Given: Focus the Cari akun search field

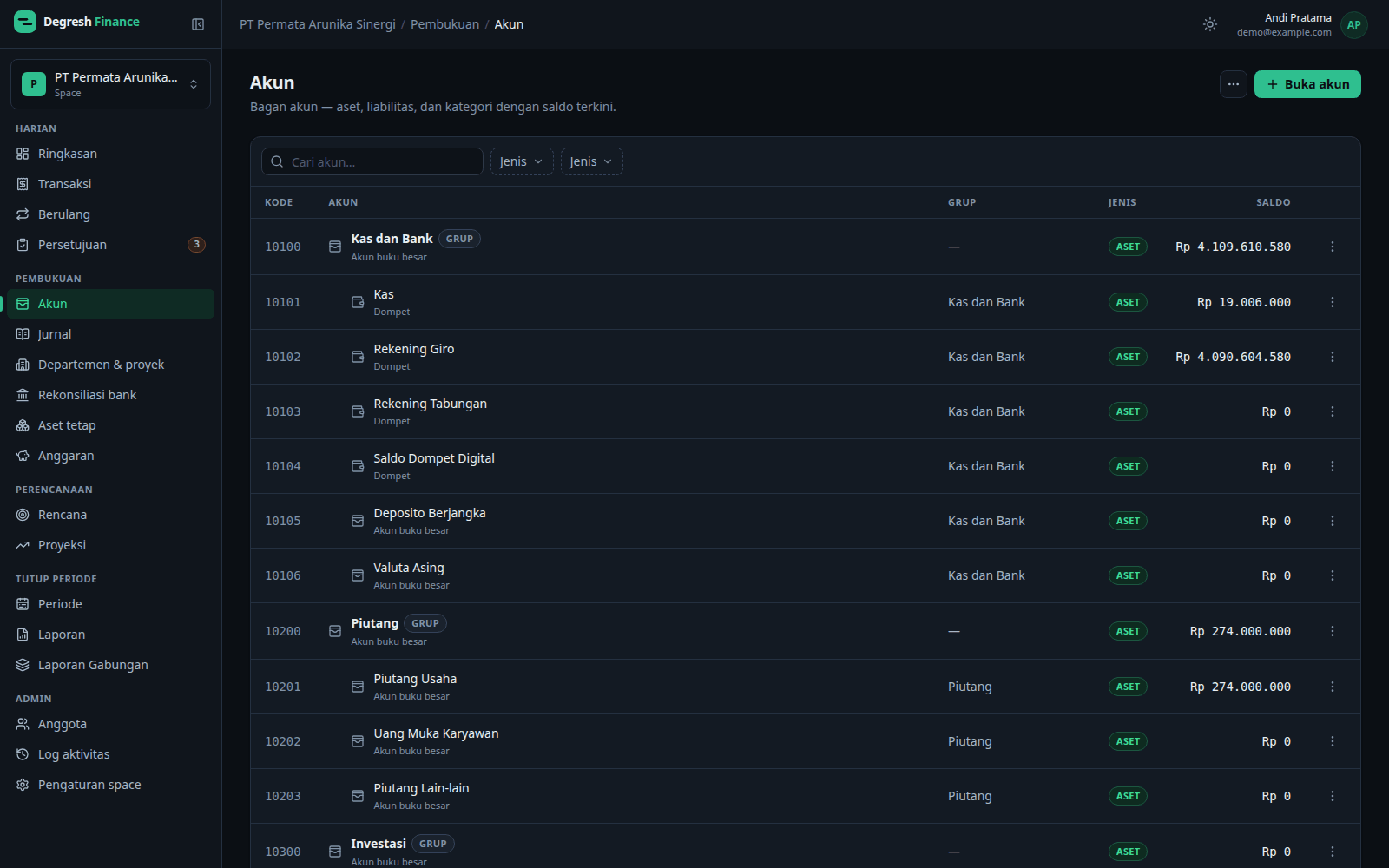Looking at the screenshot, I should [372, 161].
